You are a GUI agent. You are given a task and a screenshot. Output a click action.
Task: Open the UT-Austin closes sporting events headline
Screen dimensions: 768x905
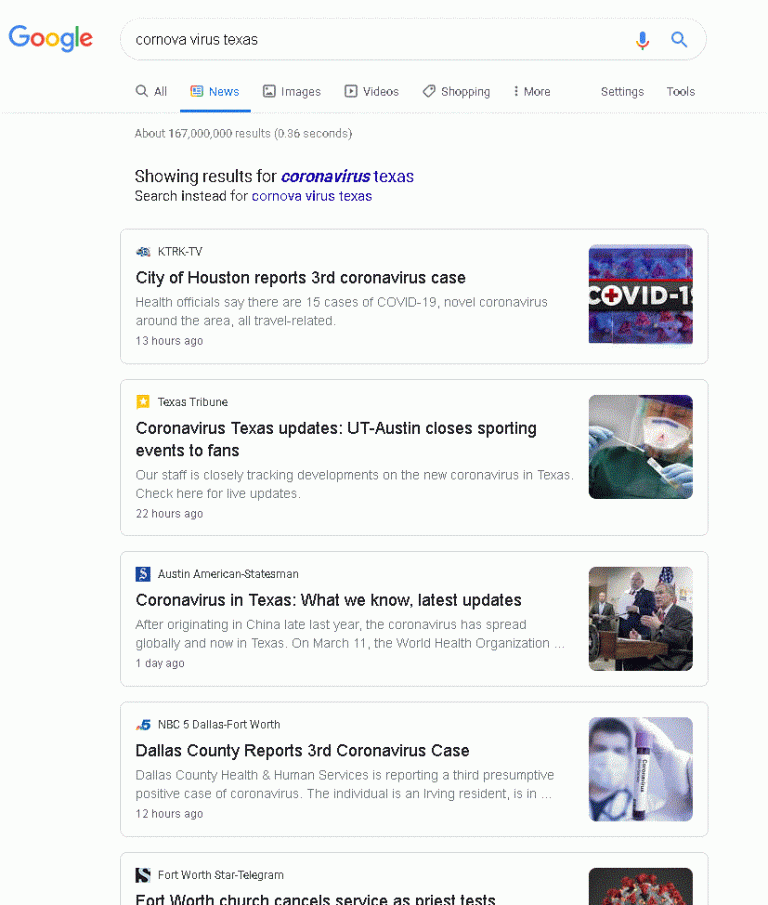(x=336, y=439)
